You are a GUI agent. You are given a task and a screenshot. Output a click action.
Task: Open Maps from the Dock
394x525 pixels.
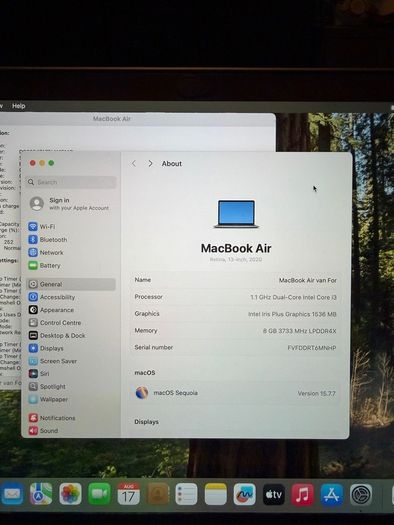click(41, 494)
